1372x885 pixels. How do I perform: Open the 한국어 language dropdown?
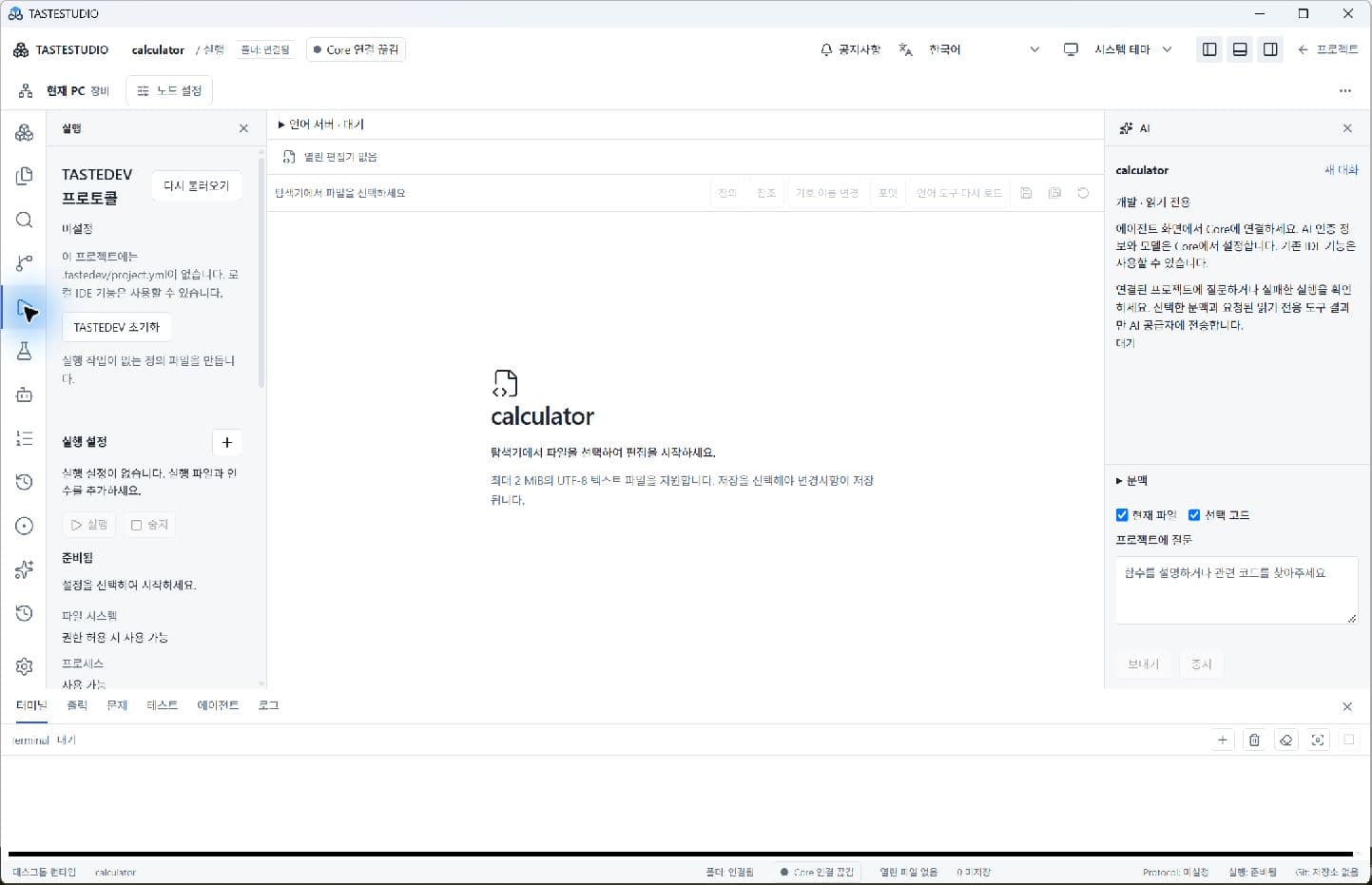point(984,49)
